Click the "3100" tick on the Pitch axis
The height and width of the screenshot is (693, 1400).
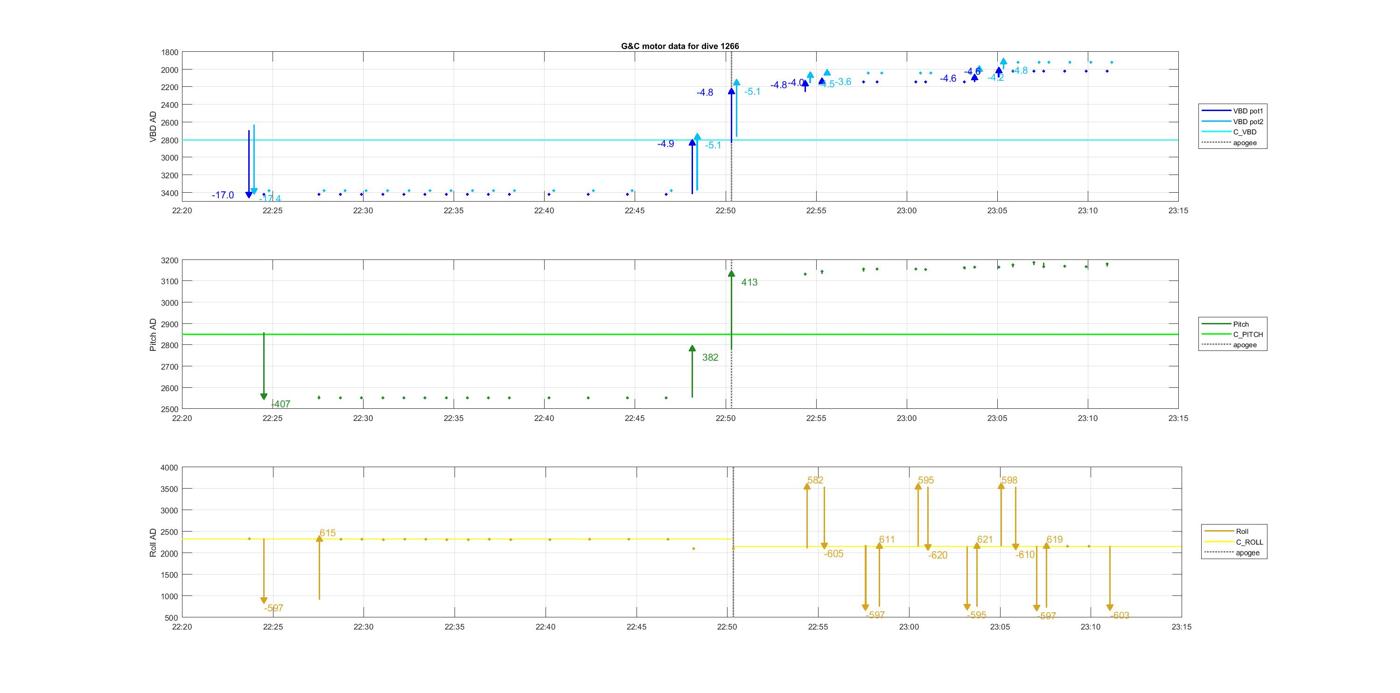(170, 282)
